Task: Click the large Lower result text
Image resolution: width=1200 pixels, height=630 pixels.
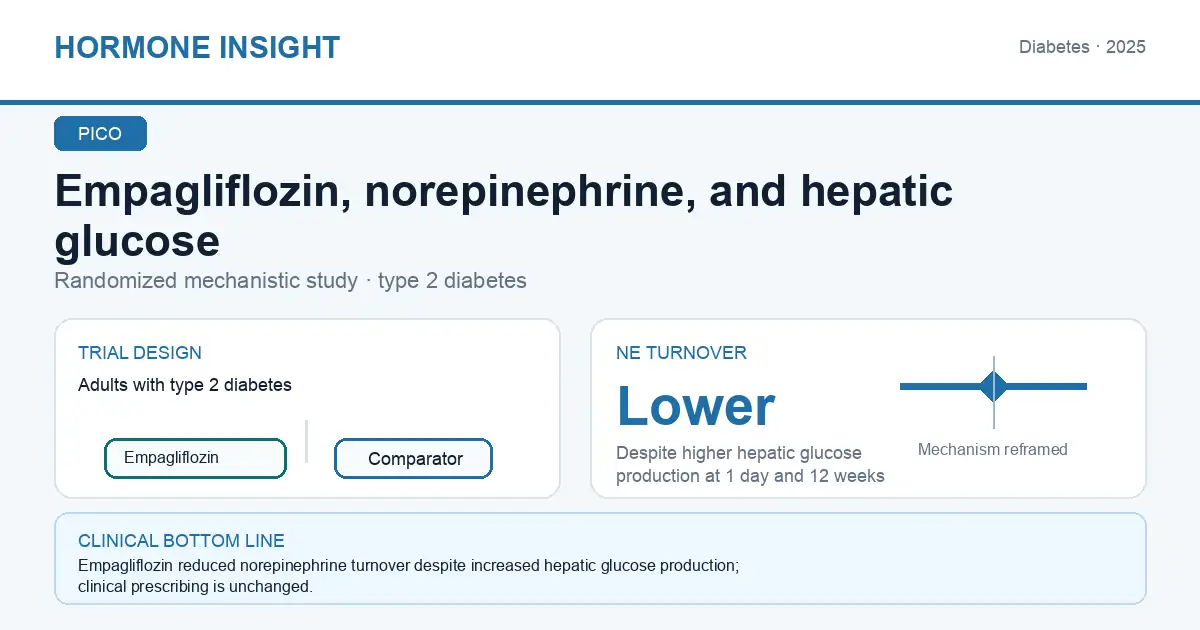Action: click(696, 406)
